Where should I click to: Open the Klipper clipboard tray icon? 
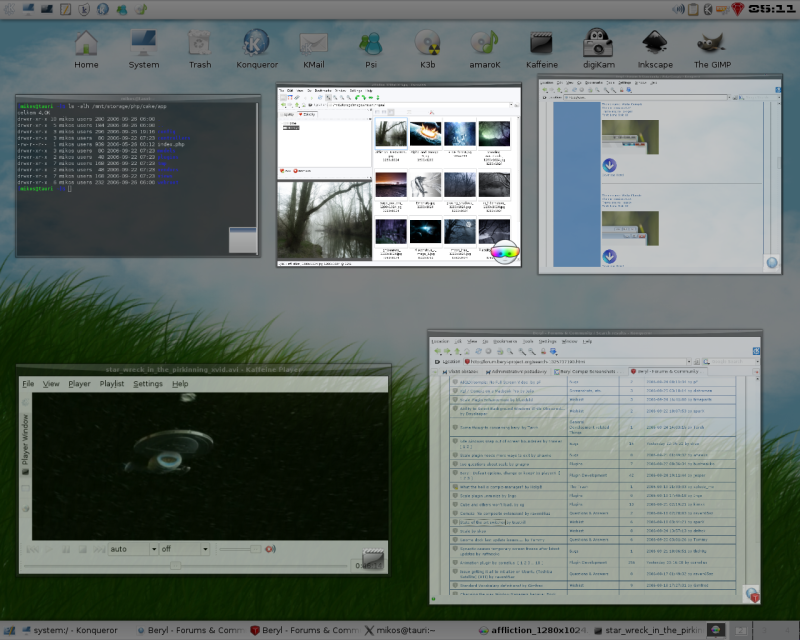(693, 9)
